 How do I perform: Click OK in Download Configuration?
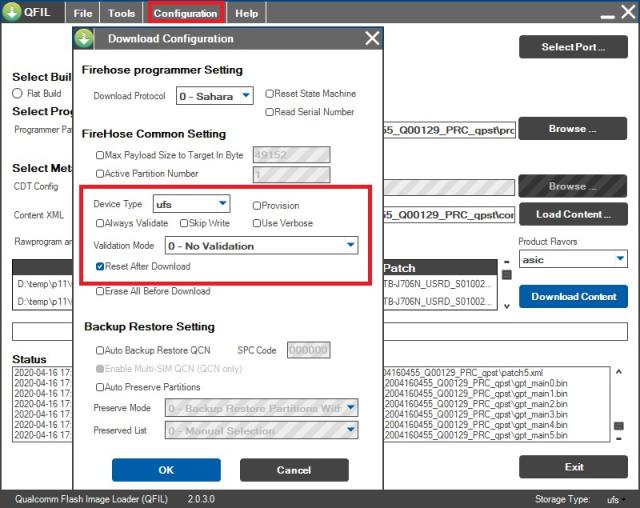(x=166, y=470)
